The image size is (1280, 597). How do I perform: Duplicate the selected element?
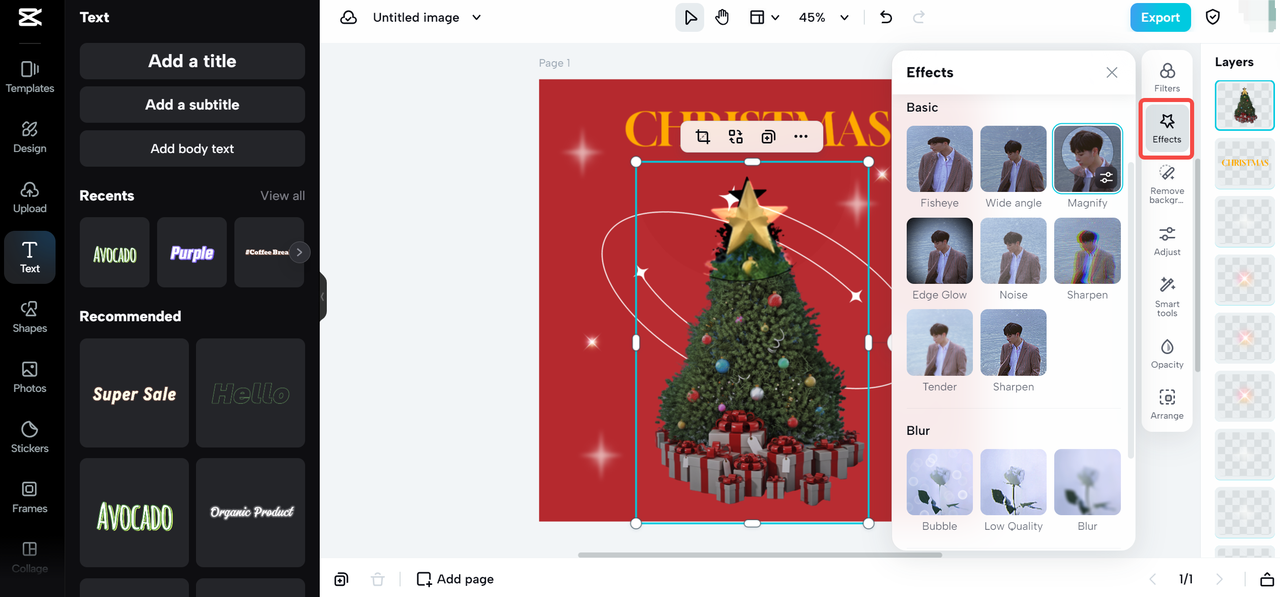[x=768, y=137]
